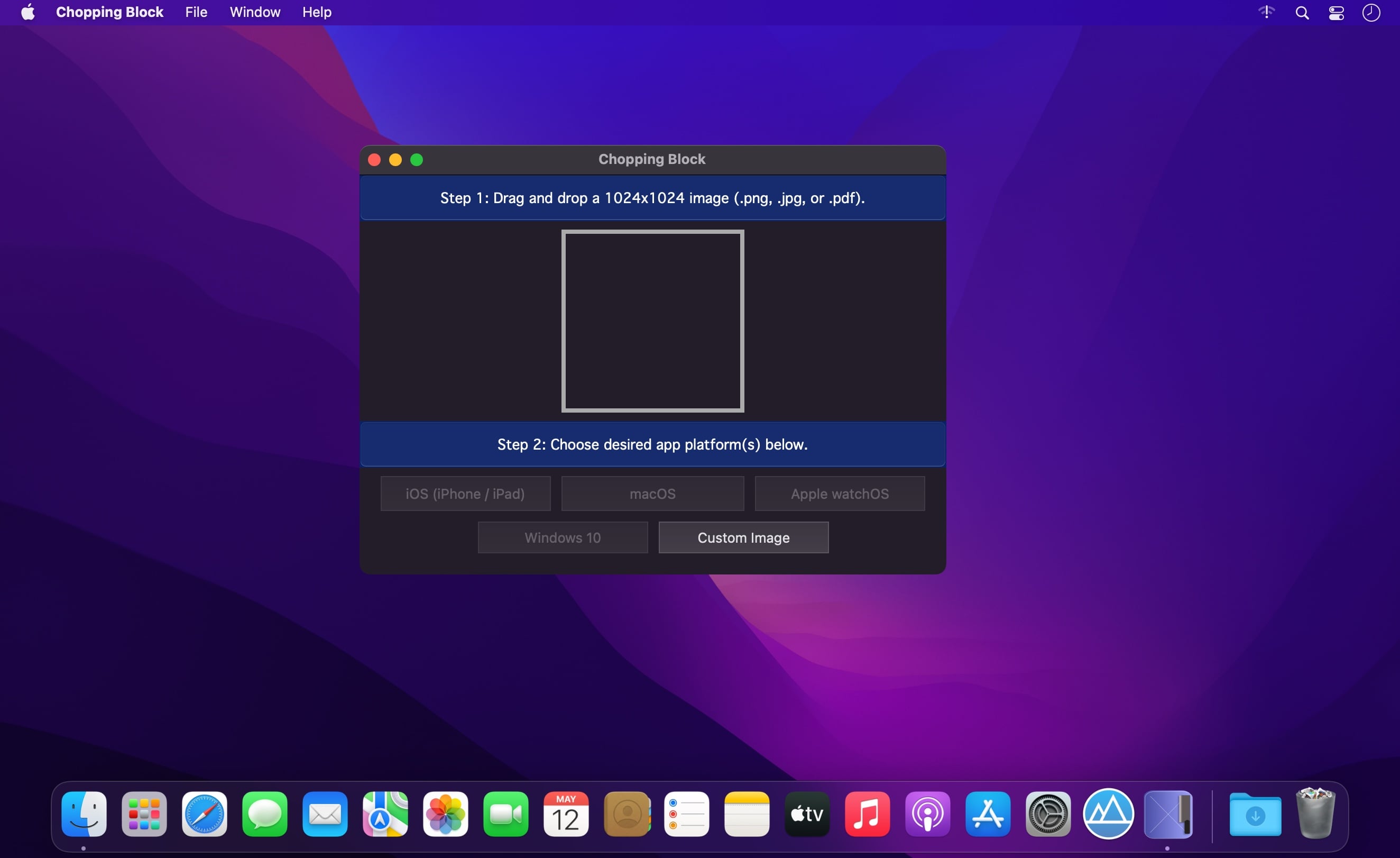Open Photos app in dock

[x=445, y=814]
